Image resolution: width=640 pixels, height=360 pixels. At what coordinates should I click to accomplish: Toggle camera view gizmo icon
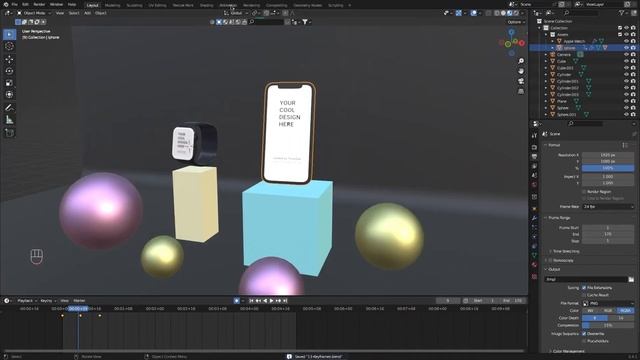coord(521,81)
